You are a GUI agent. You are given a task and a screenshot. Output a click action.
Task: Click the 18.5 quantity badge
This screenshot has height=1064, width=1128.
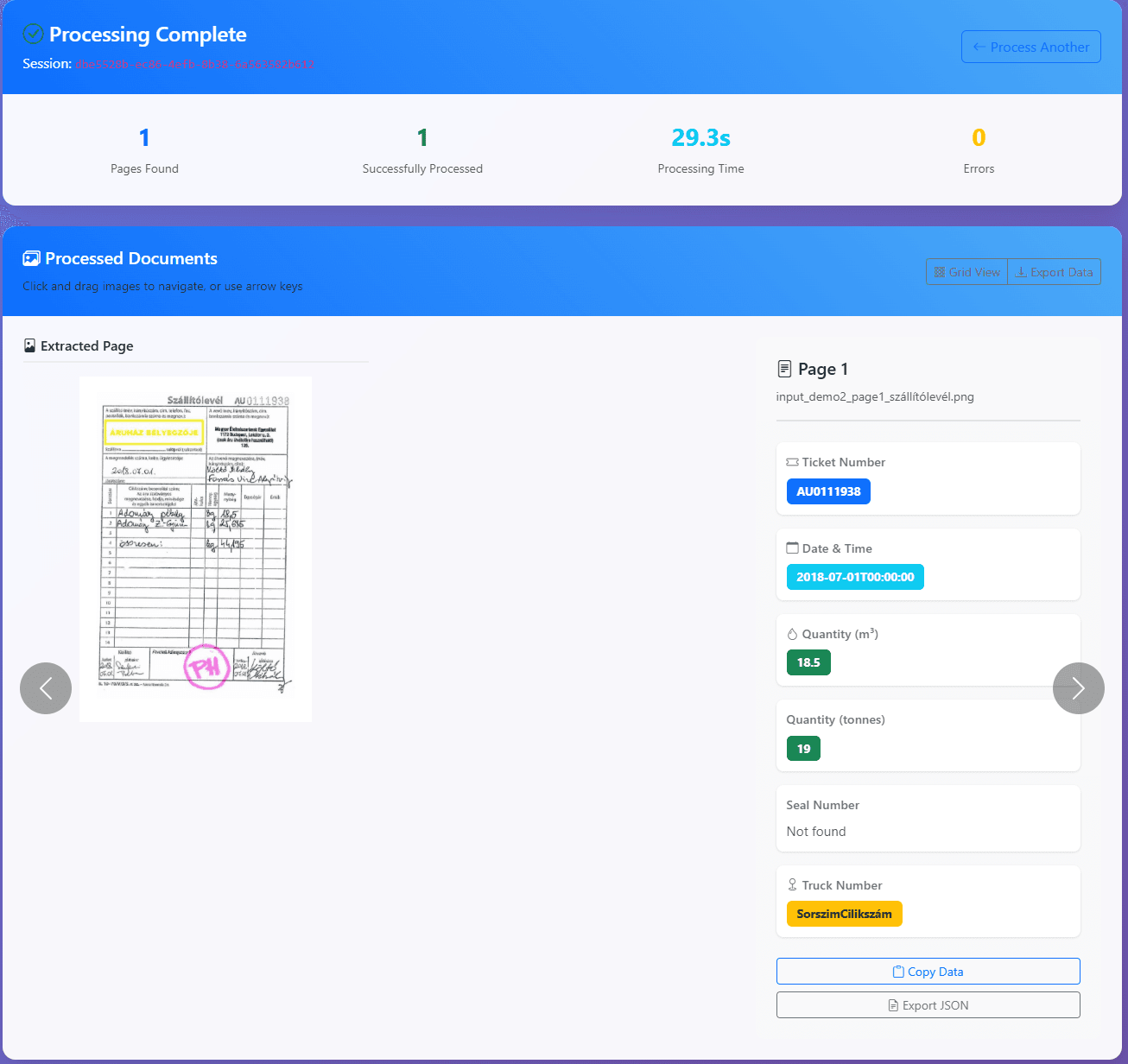click(x=808, y=662)
